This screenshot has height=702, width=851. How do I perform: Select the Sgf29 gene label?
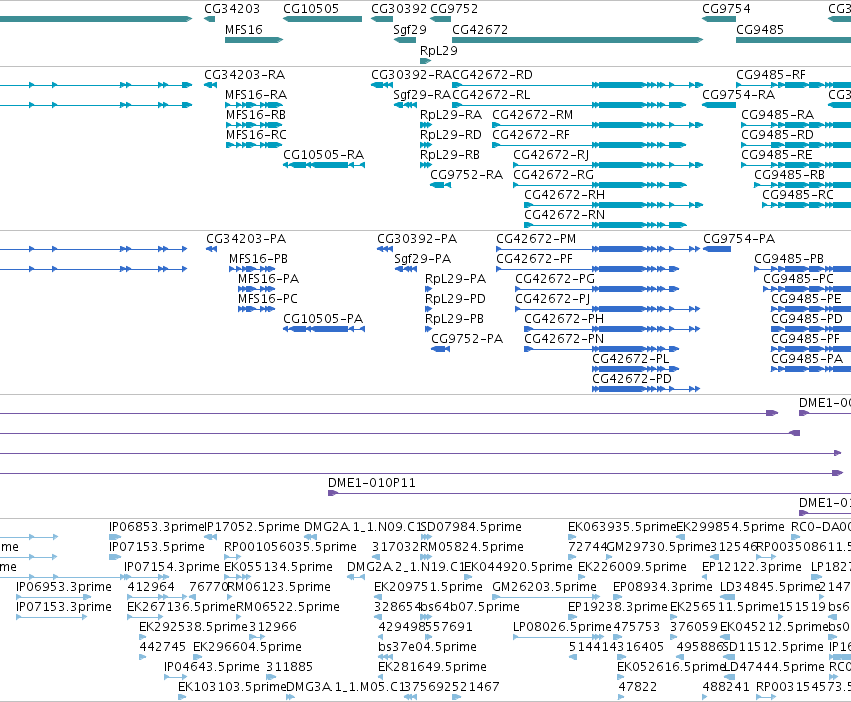click(410, 30)
